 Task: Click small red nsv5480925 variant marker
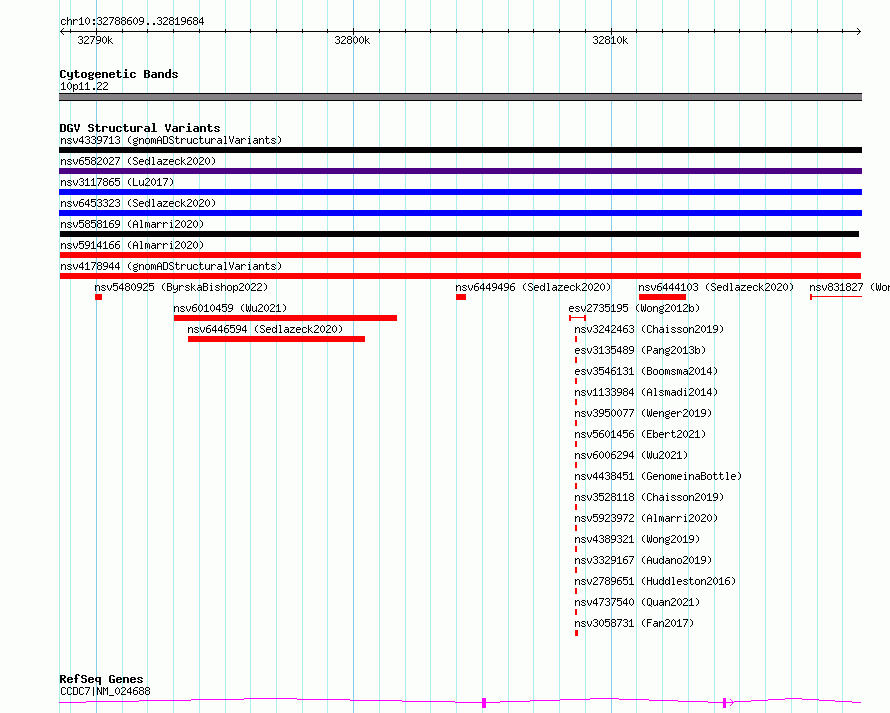(99, 297)
